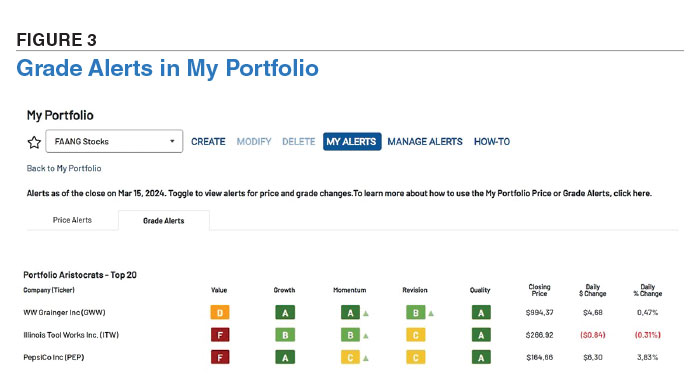Click WW Grainger's A Growth grade badge
The height and width of the screenshot is (388, 700).
(x=285, y=313)
